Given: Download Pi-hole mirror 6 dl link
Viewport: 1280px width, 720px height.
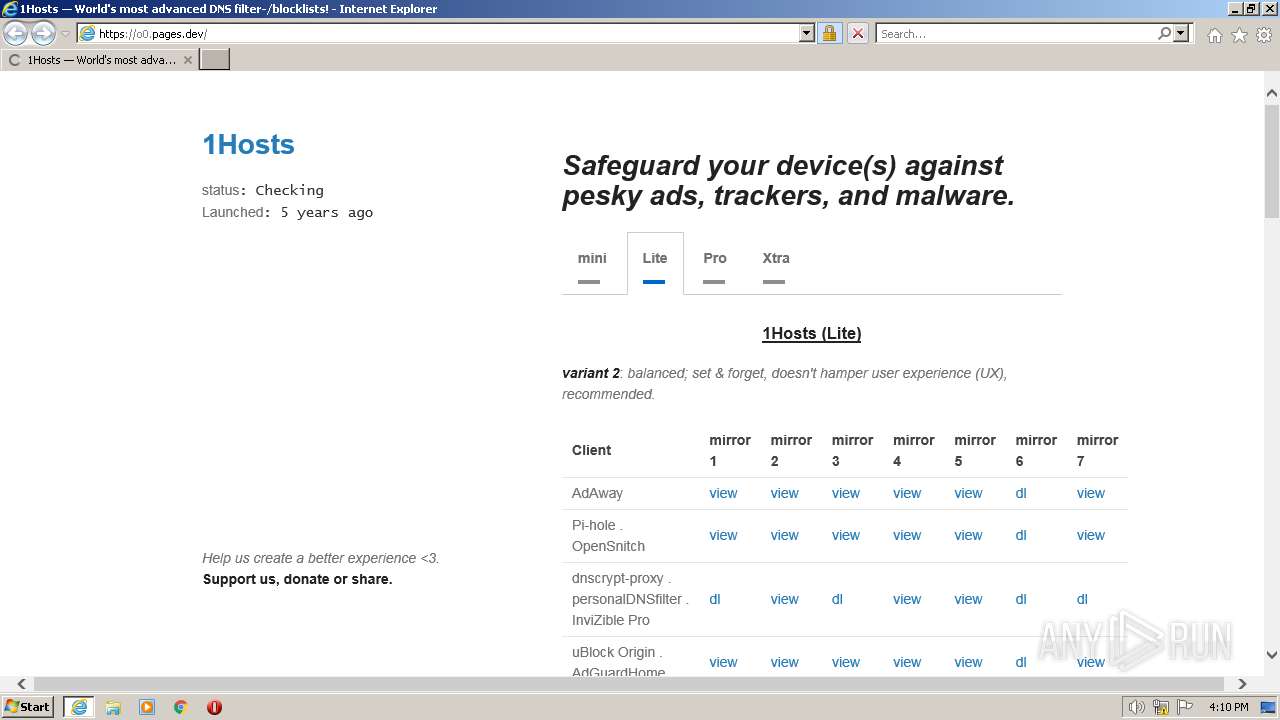Looking at the screenshot, I should (1021, 535).
